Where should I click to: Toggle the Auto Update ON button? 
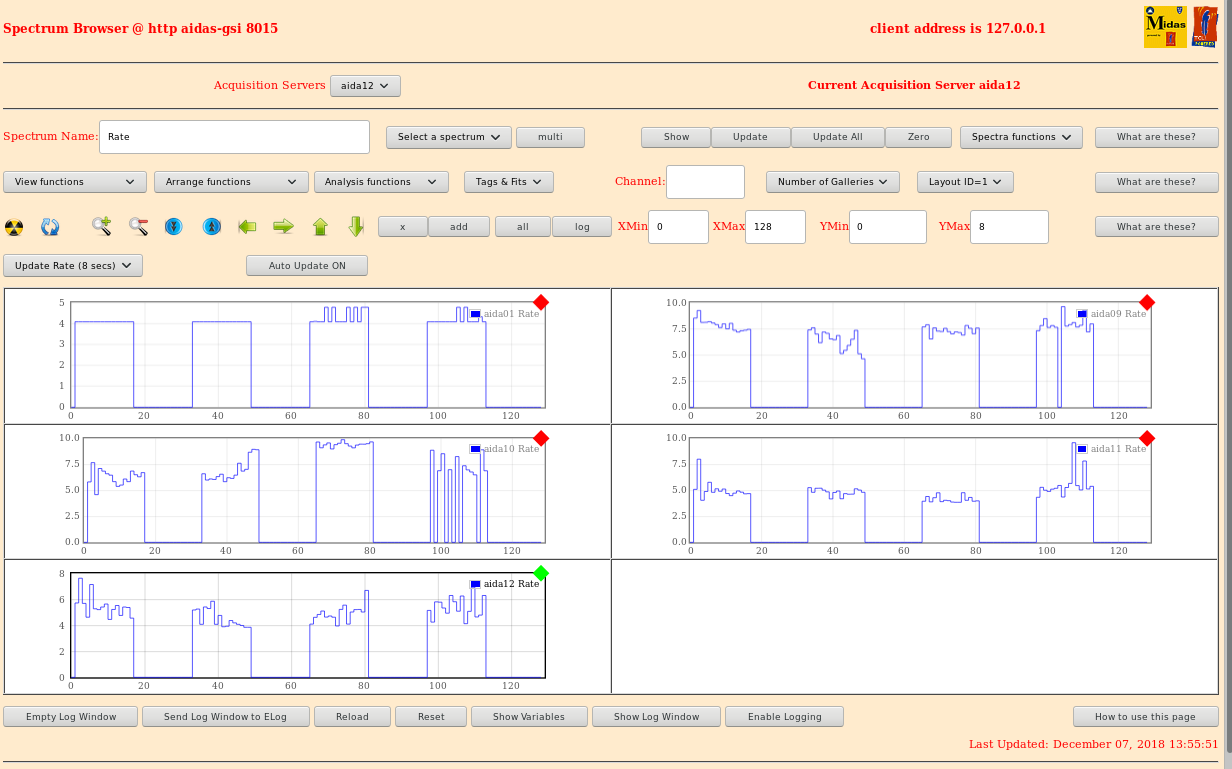pos(306,266)
